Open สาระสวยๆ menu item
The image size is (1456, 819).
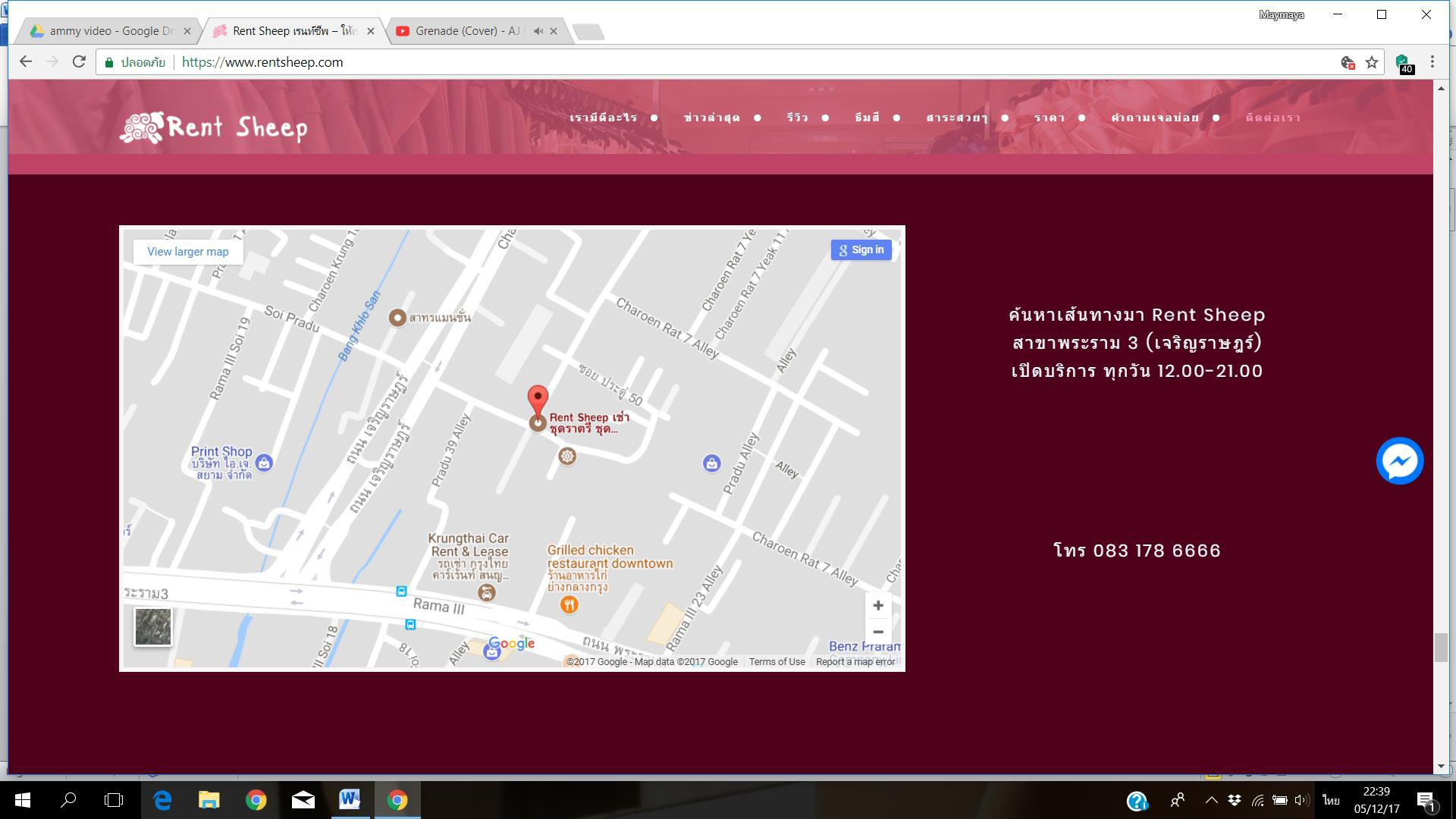pyautogui.click(x=957, y=118)
